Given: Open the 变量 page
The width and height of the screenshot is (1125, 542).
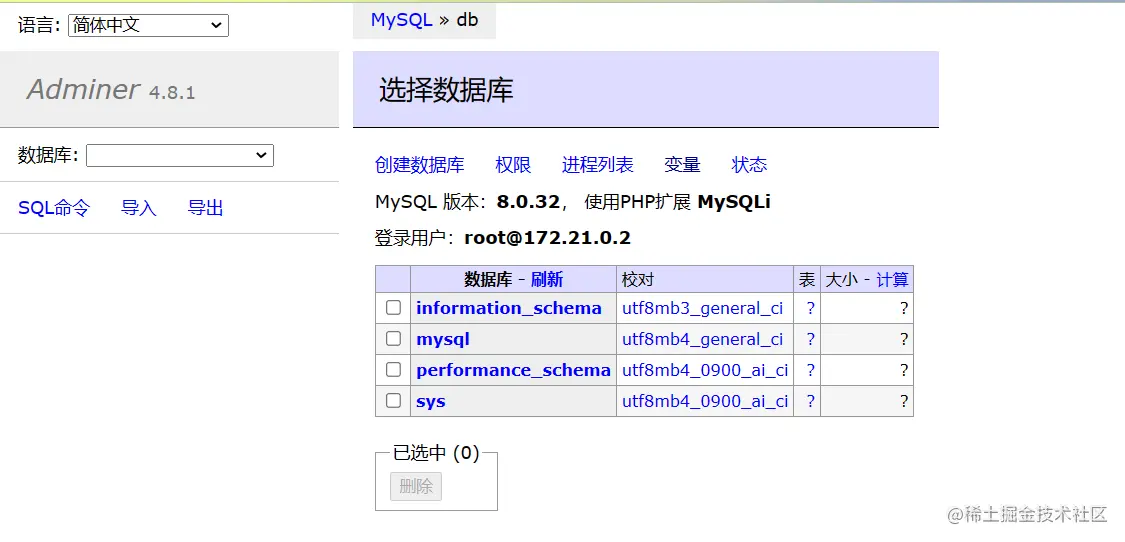Looking at the screenshot, I should tap(682, 165).
